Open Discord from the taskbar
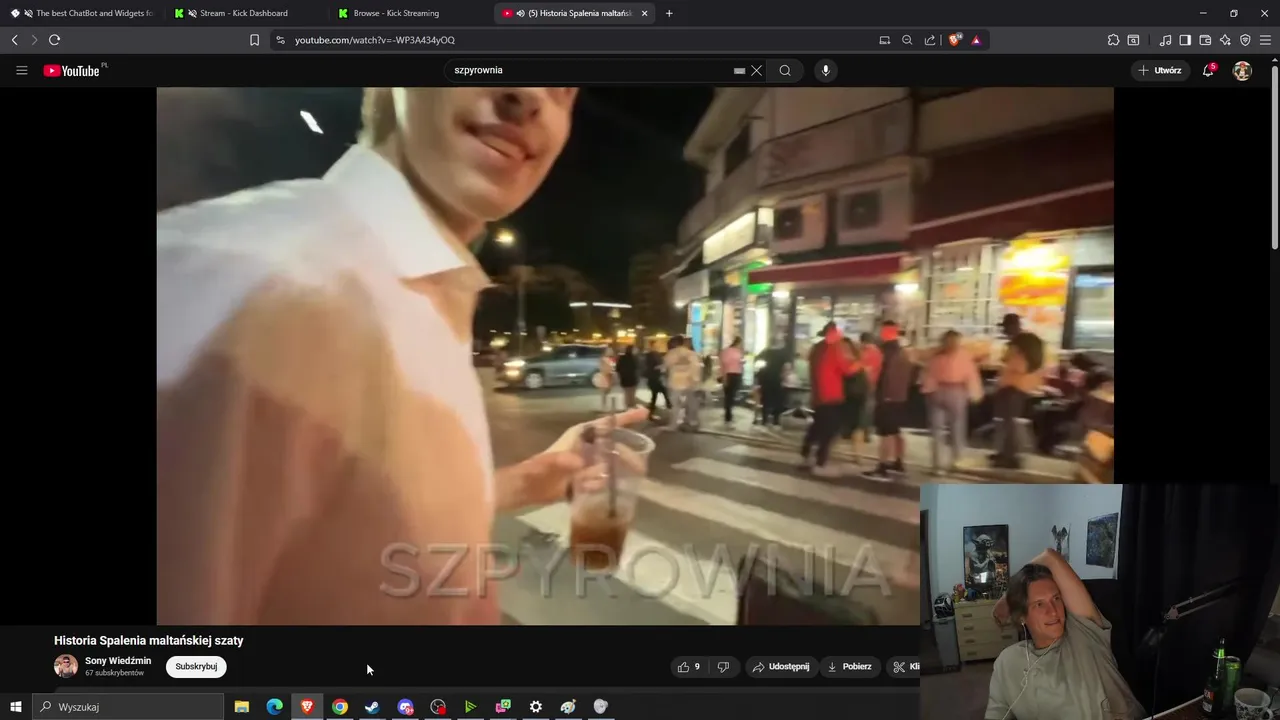The height and width of the screenshot is (720, 1280). coord(405,707)
